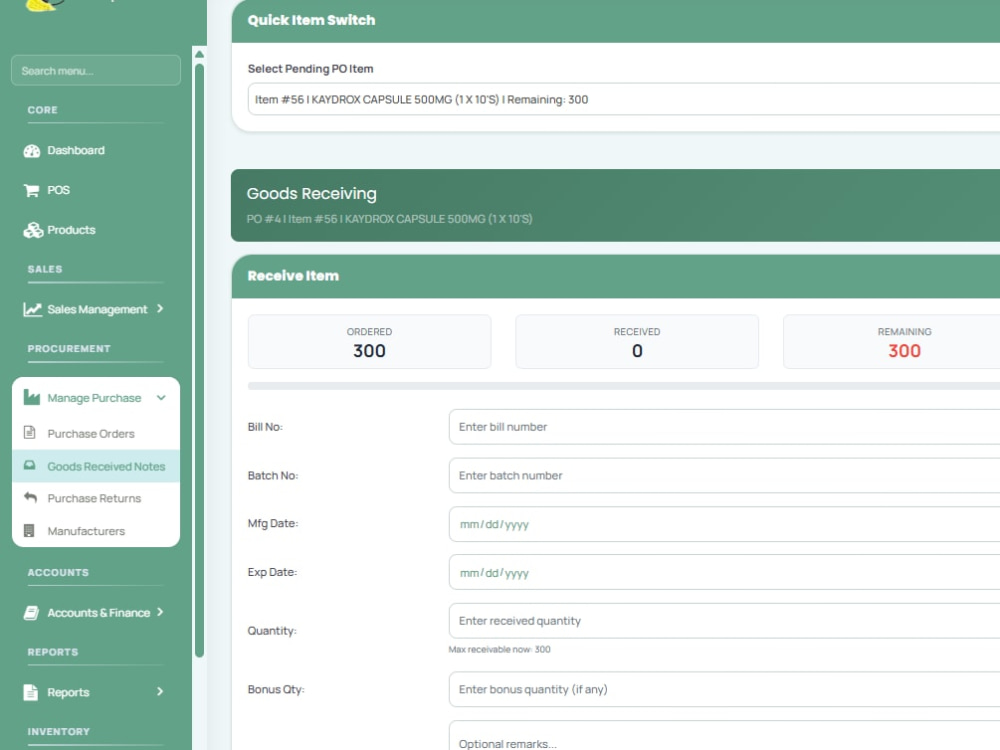Click the Goods Received Notes inbox icon

pos(29,466)
